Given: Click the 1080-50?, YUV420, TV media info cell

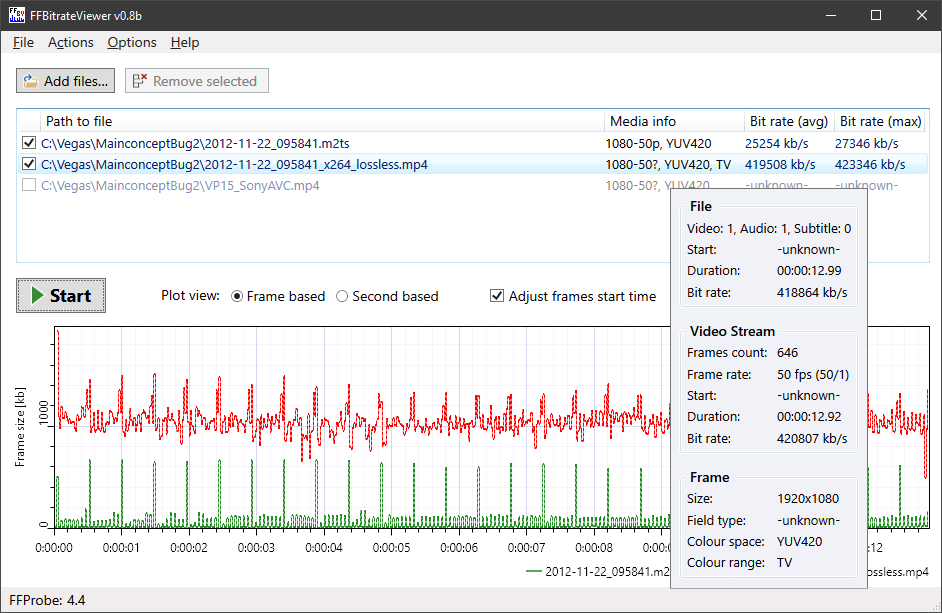Looking at the screenshot, I should point(668,165).
